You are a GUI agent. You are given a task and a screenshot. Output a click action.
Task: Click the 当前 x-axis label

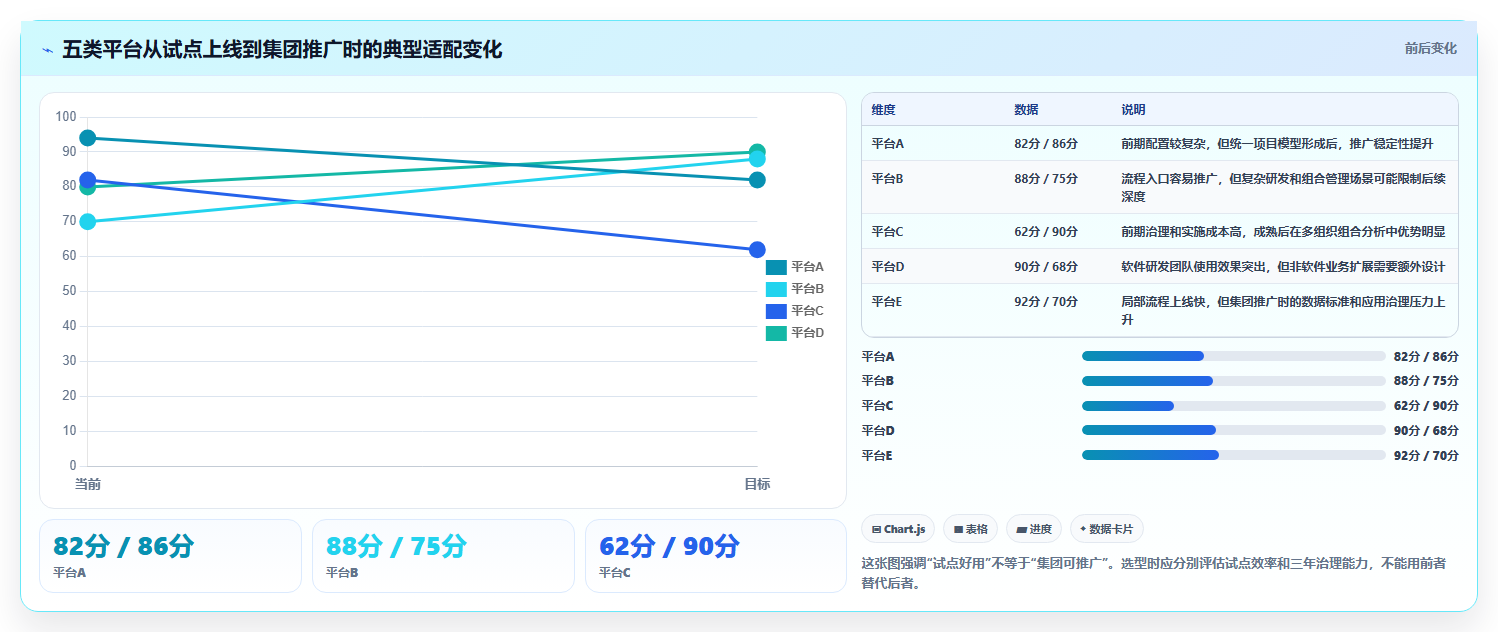click(88, 485)
